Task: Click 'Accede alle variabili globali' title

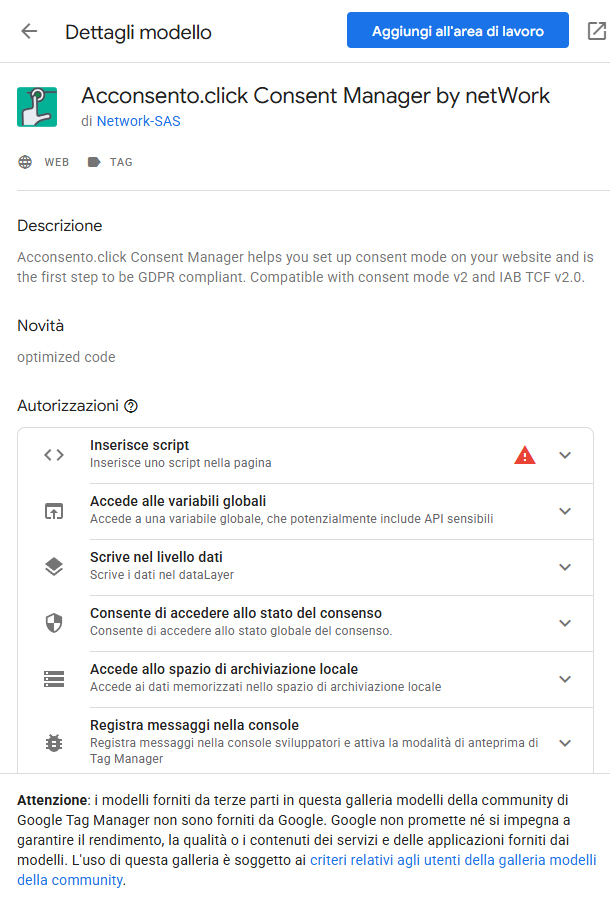Action: [x=178, y=501]
